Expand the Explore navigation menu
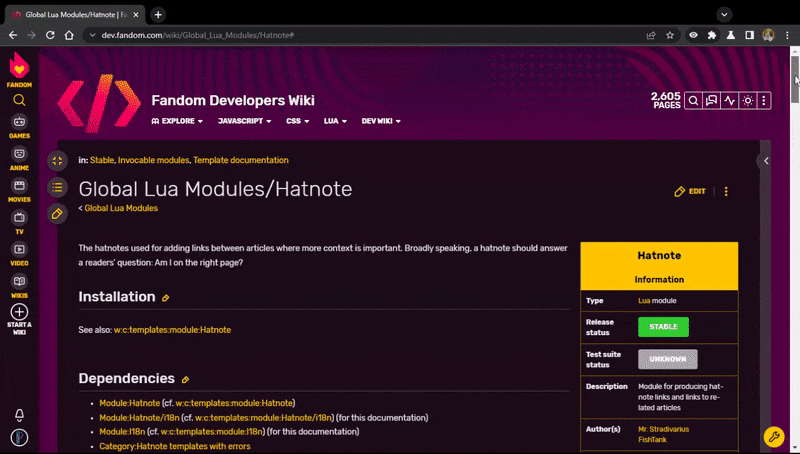This screenshot has height=454, width=800. click(x=177, y=121)
